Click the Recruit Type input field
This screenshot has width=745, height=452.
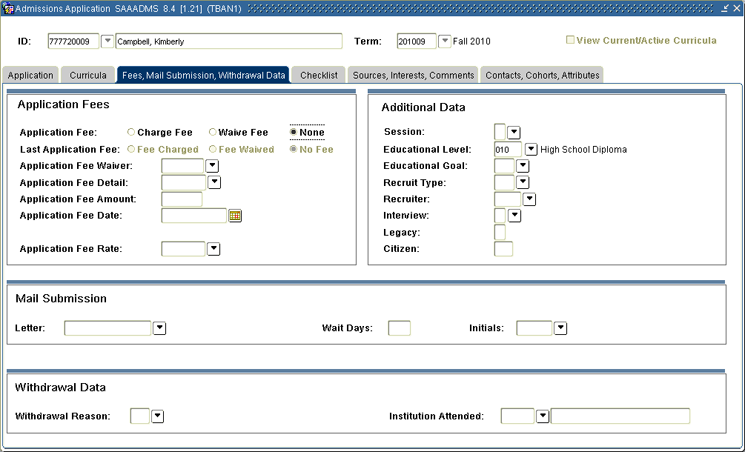[x=504, y=183]
